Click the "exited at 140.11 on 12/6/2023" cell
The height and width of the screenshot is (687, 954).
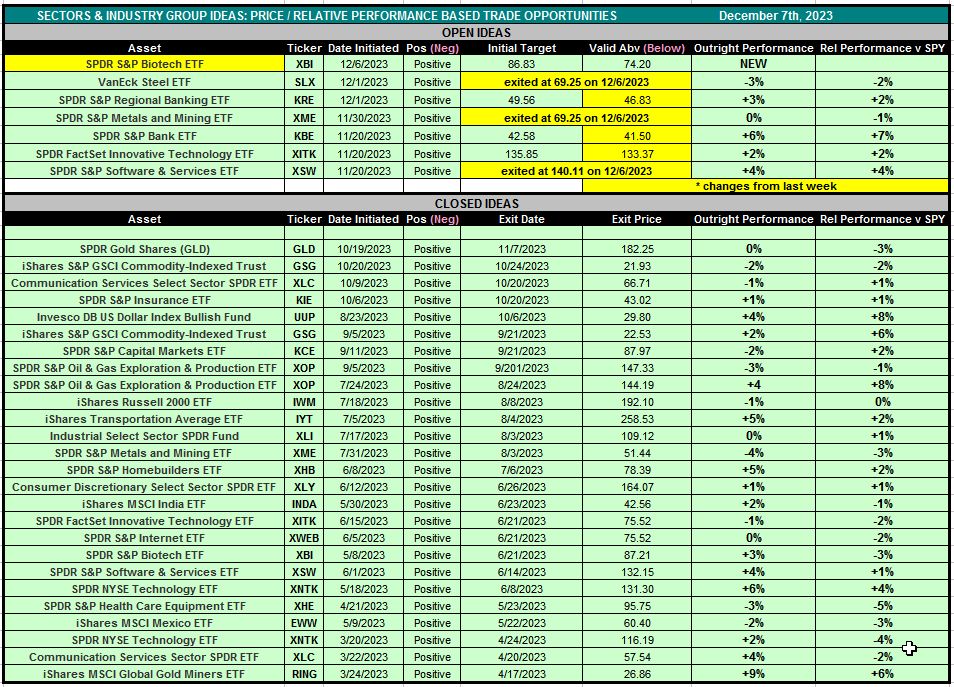click(575, 171)
